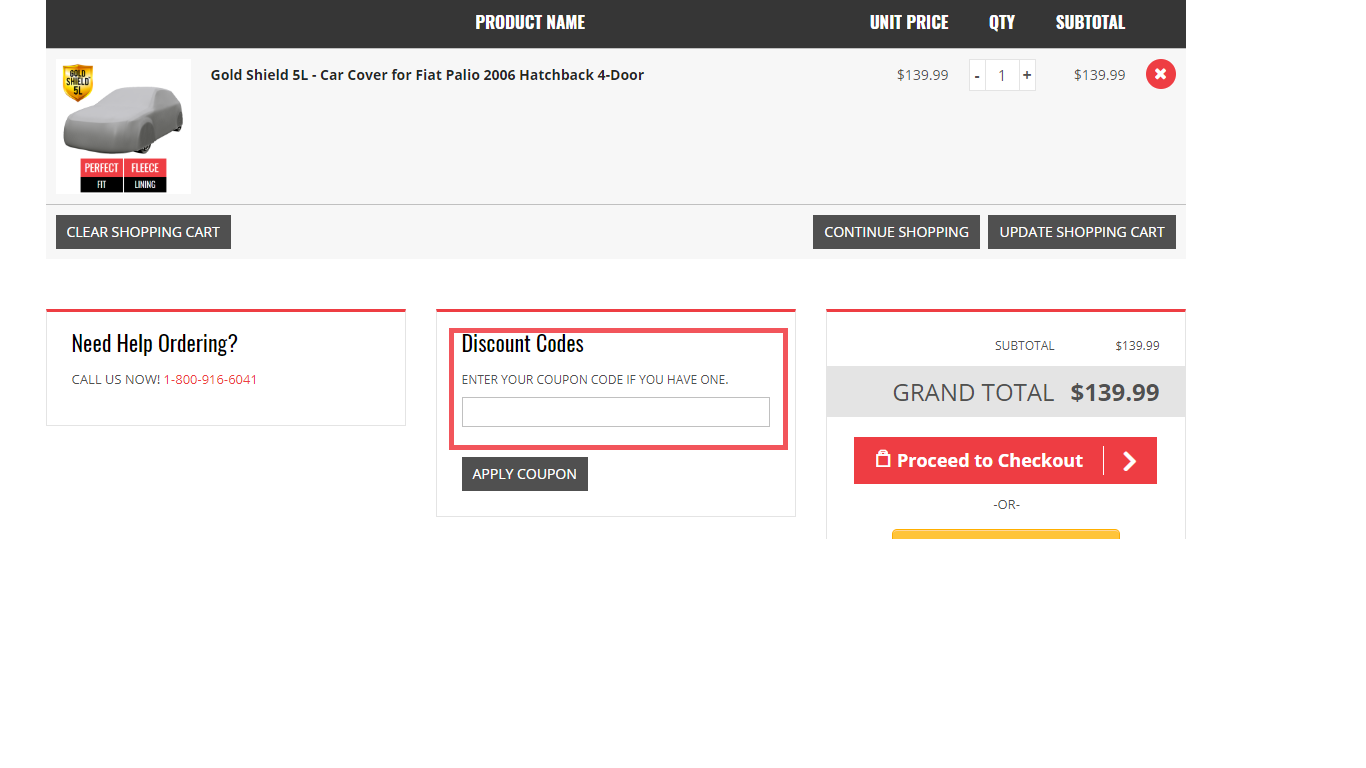Click the Discount Codes heading

click(523, 343)
